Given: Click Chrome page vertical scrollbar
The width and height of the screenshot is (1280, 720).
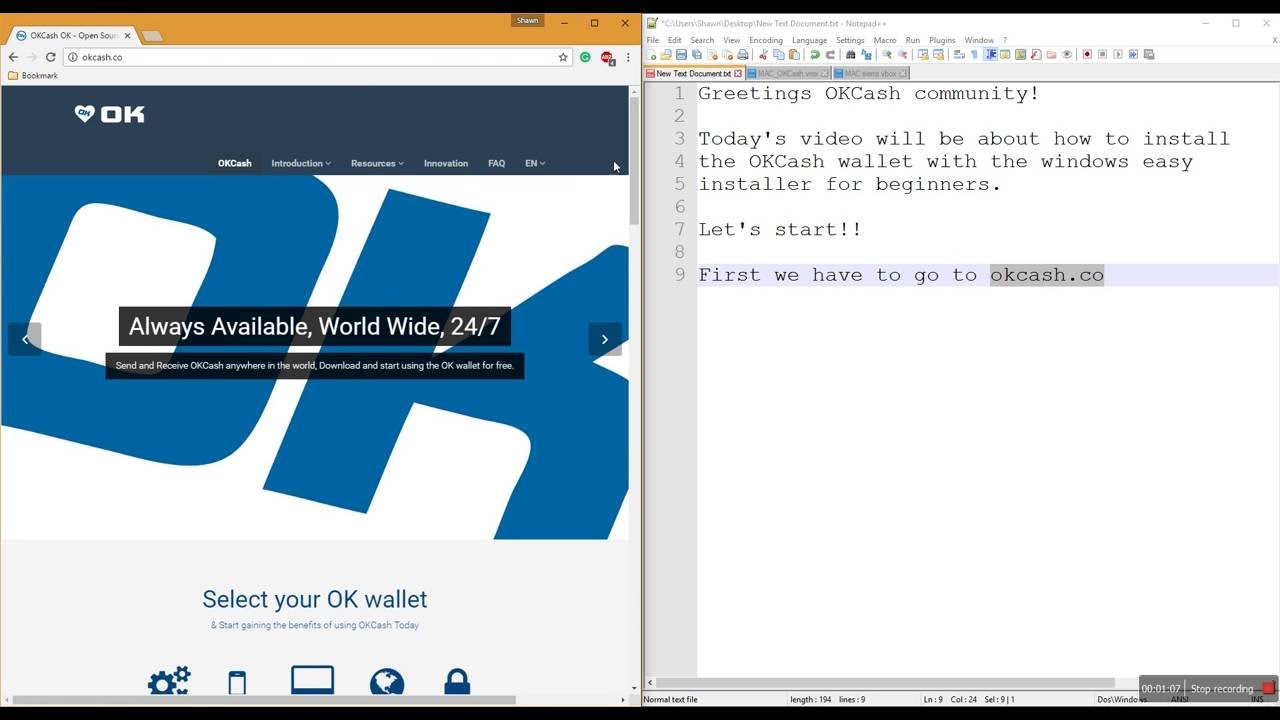Looking at the screenshot, I should [634, 162].
